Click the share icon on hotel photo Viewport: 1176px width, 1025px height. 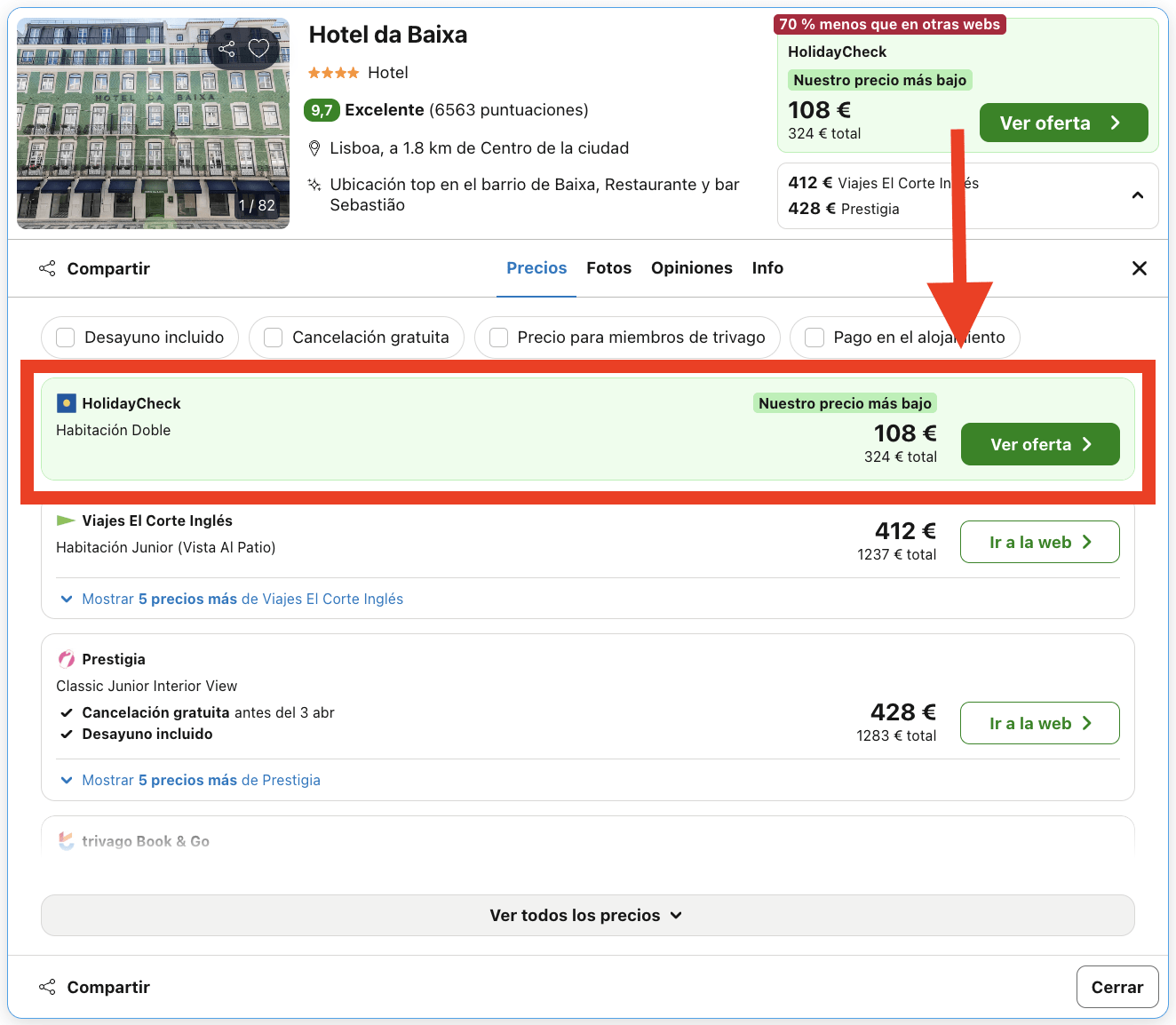227,49
